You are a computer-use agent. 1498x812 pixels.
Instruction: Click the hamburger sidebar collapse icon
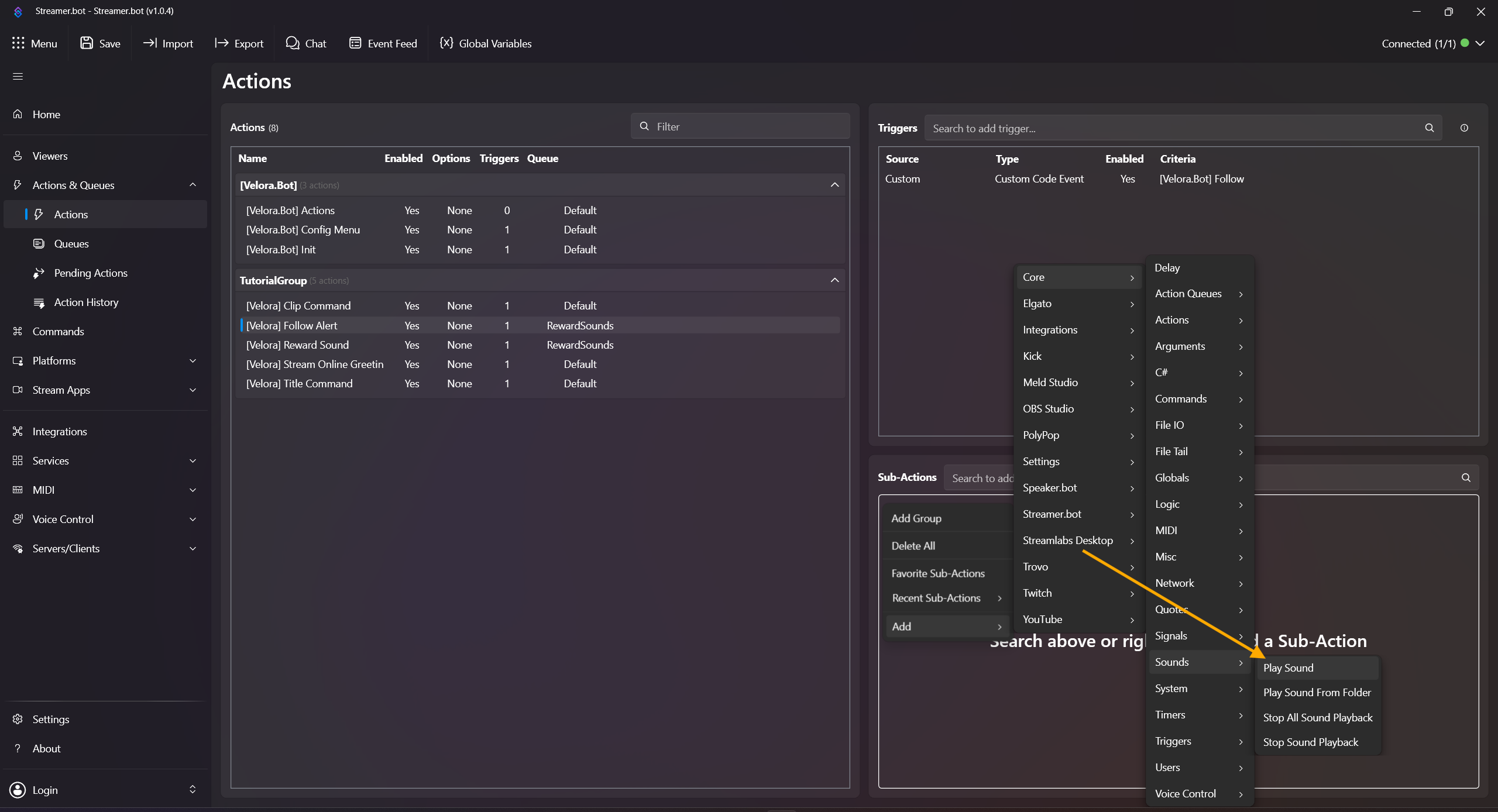click(18, 76)
